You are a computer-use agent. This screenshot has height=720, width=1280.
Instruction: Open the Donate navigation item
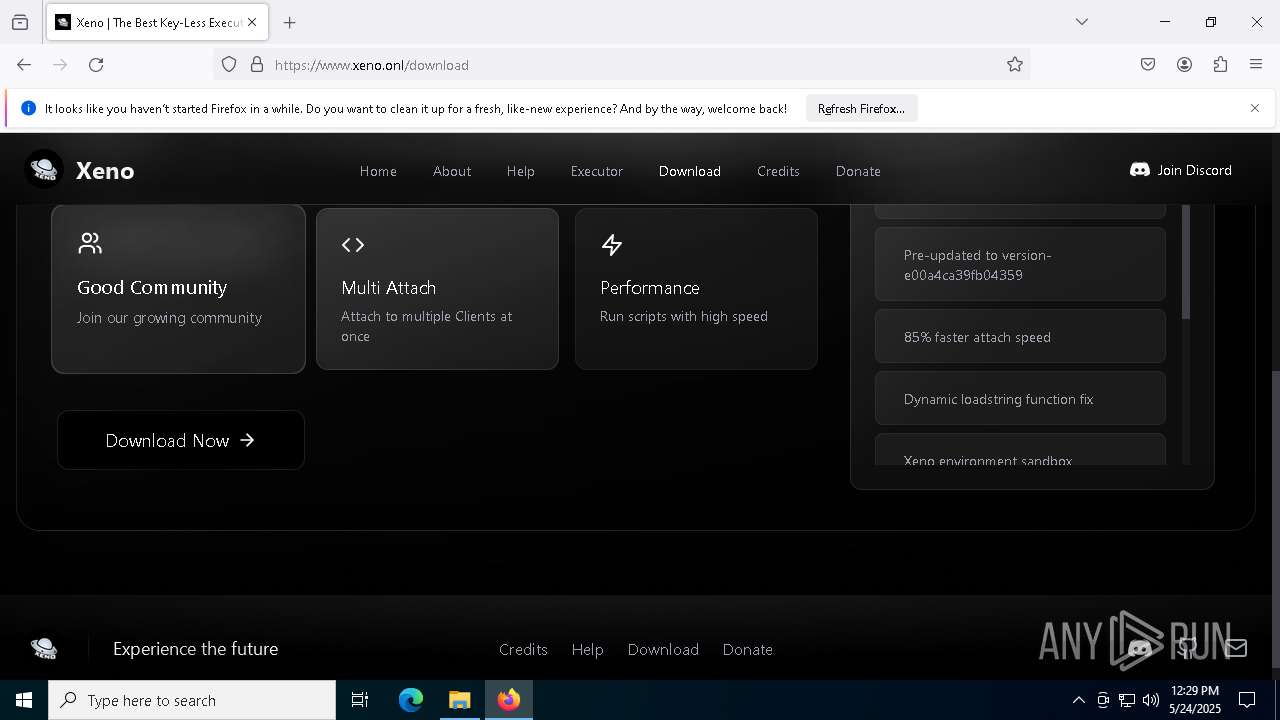[x=858, y=171]
